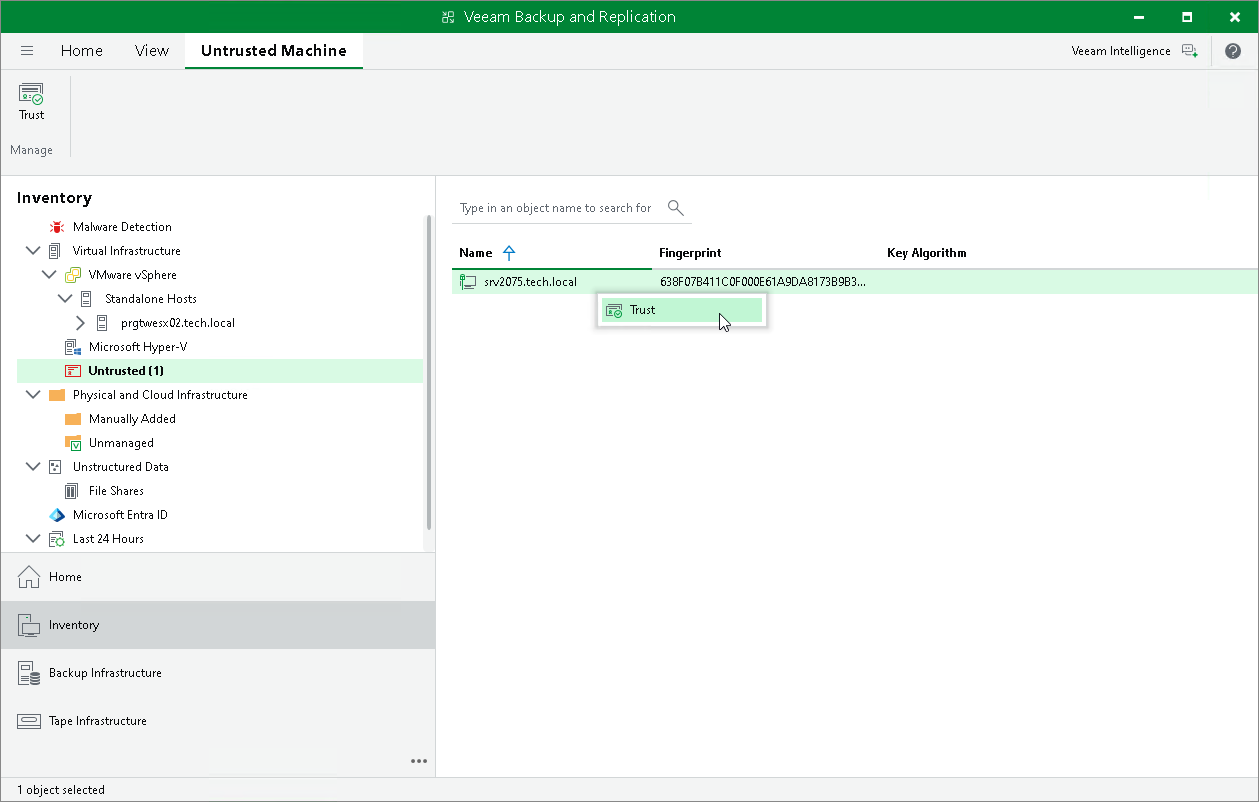Select srv2075.tech.local row

[x=855, y=282]
